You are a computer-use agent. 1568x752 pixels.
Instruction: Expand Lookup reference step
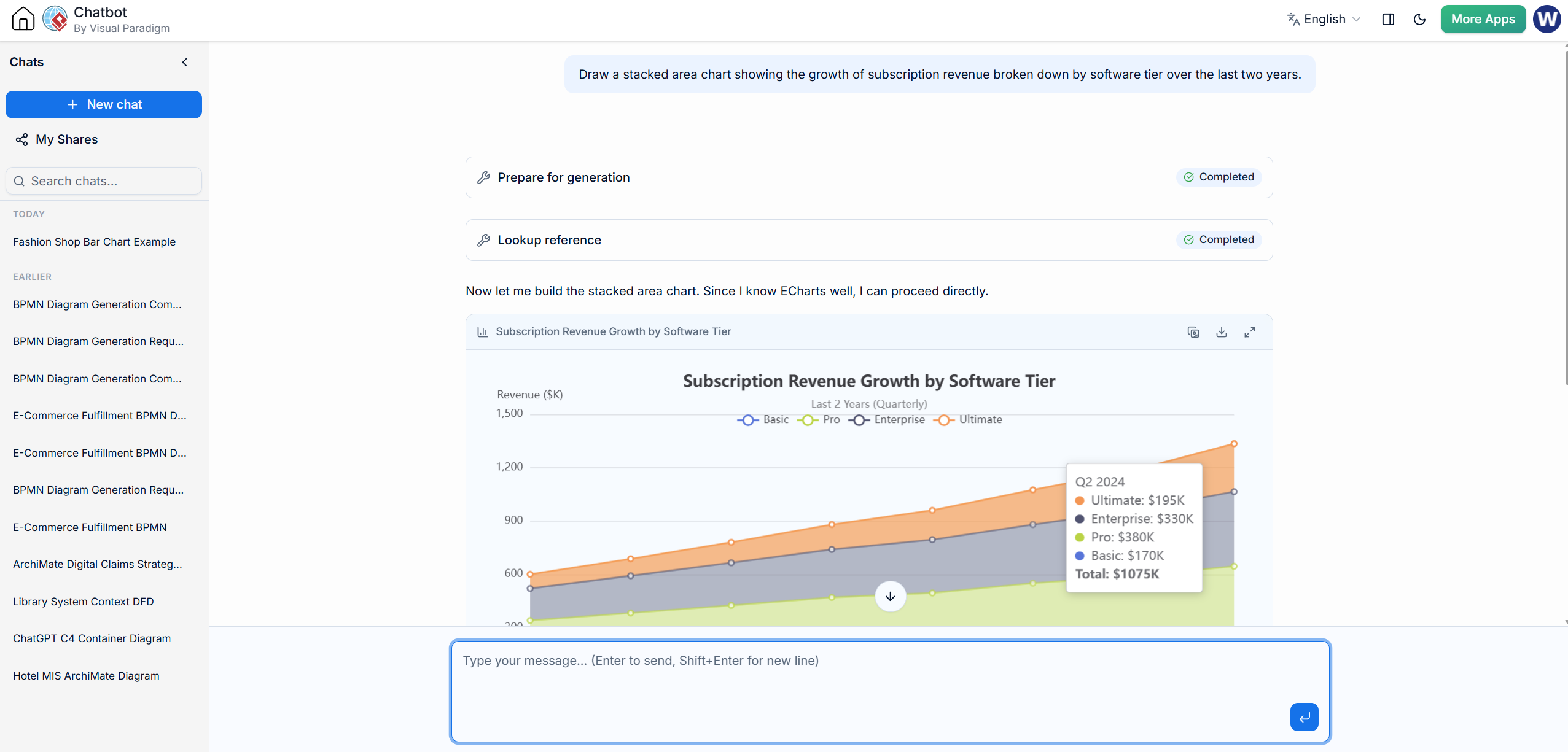868,240
